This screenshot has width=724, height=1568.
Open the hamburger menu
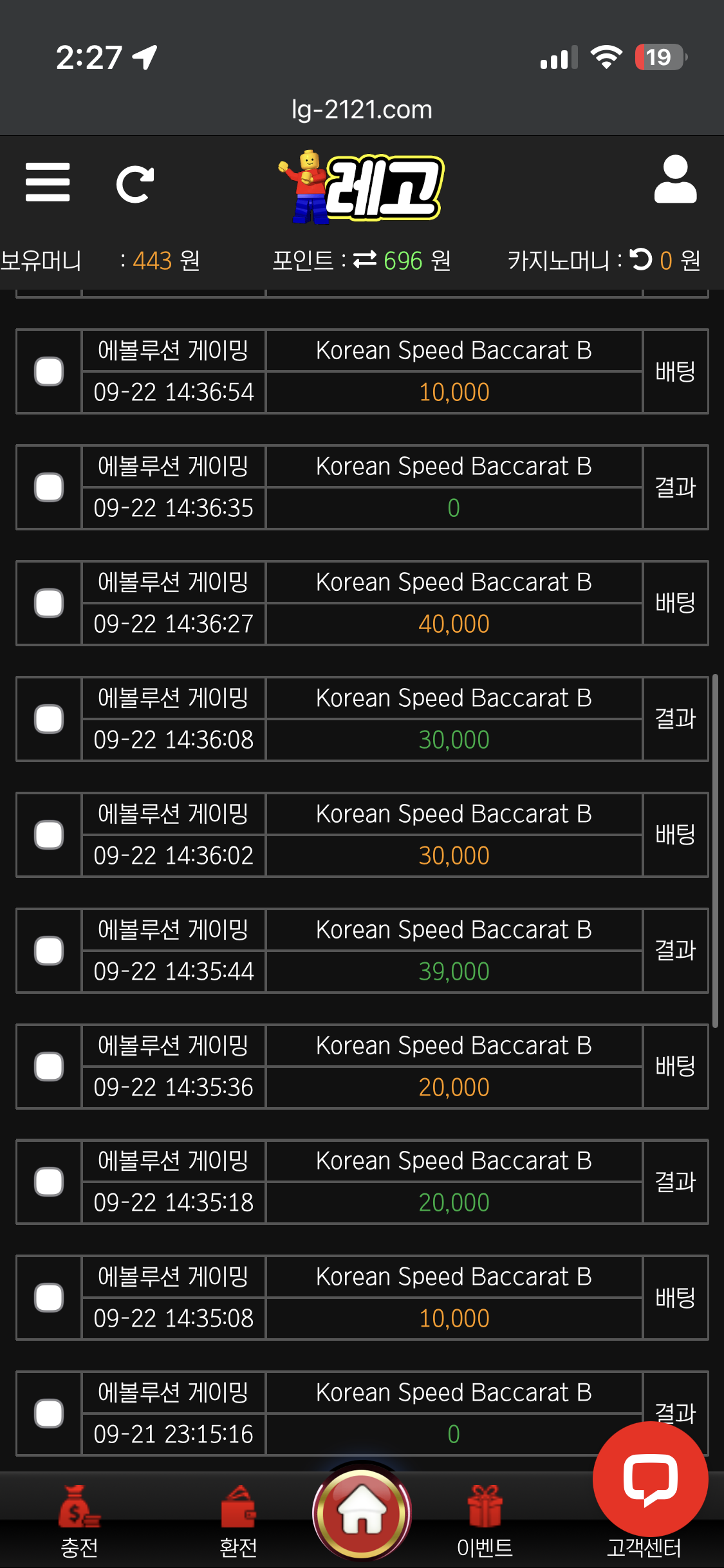coord(48,182)
